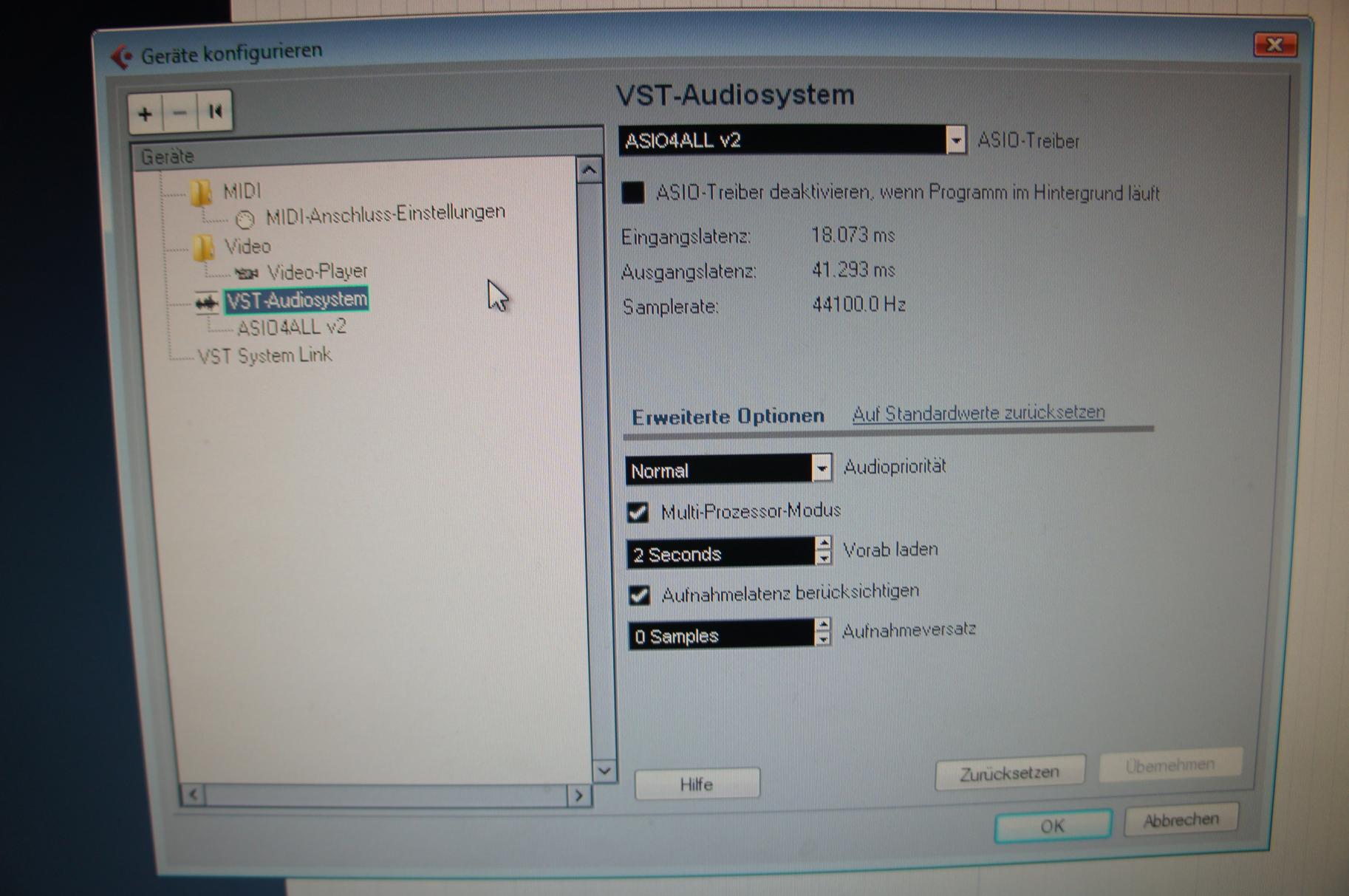Click the Zurücksetzen button
1349x896 pixels.
1009,773
